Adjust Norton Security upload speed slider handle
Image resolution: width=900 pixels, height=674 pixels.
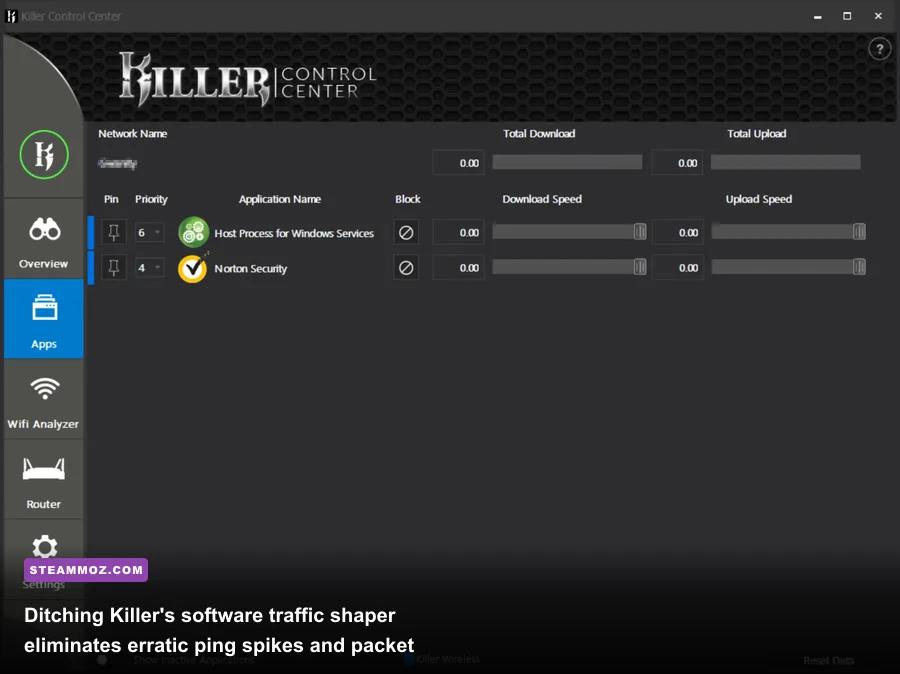coord(859,267)
